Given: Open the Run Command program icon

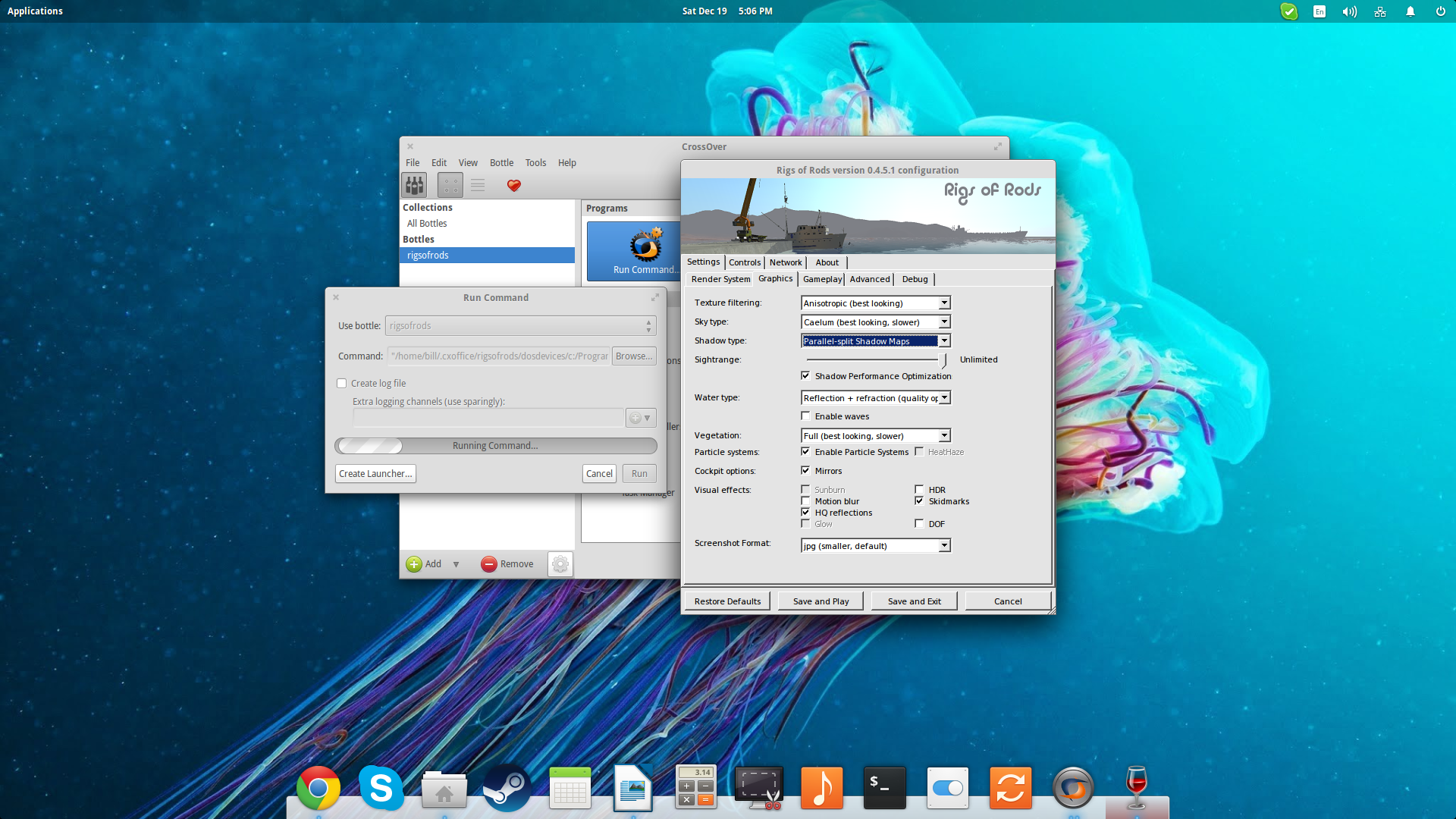Looking at the screenshot, I should (645, 251).
